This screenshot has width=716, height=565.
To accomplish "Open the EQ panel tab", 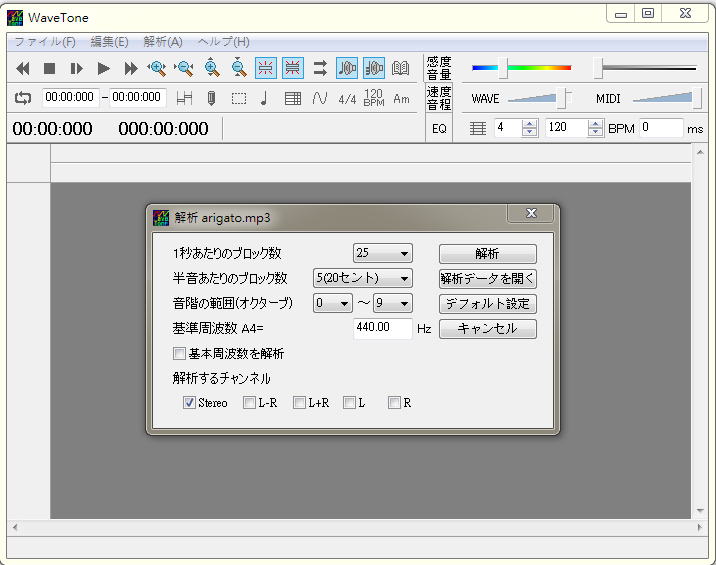I will click(439, 129).
